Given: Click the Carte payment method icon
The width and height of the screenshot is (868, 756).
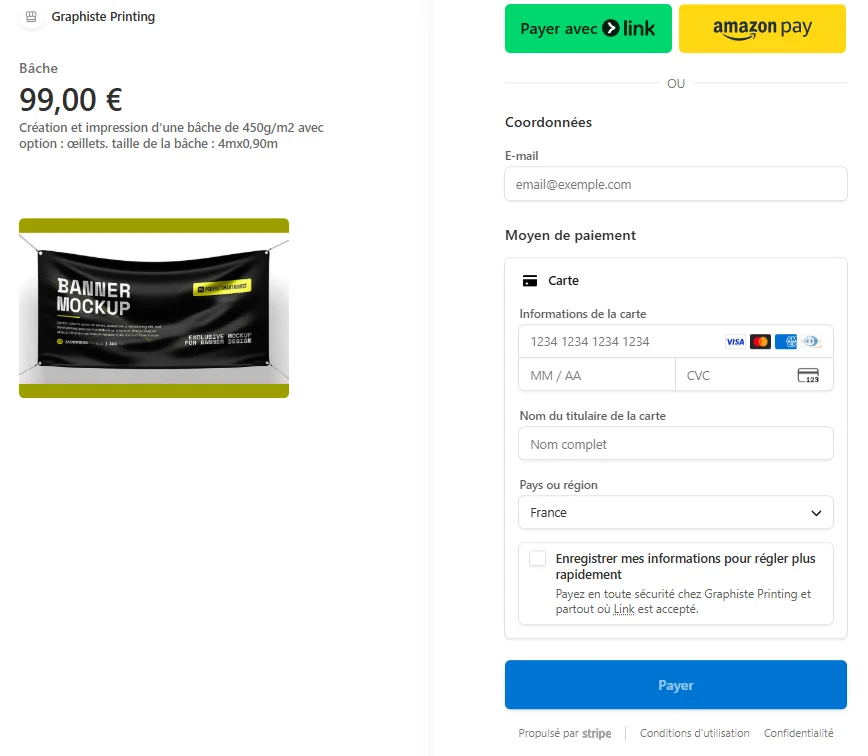Looking at the screenshot, I should pos(530,281).
